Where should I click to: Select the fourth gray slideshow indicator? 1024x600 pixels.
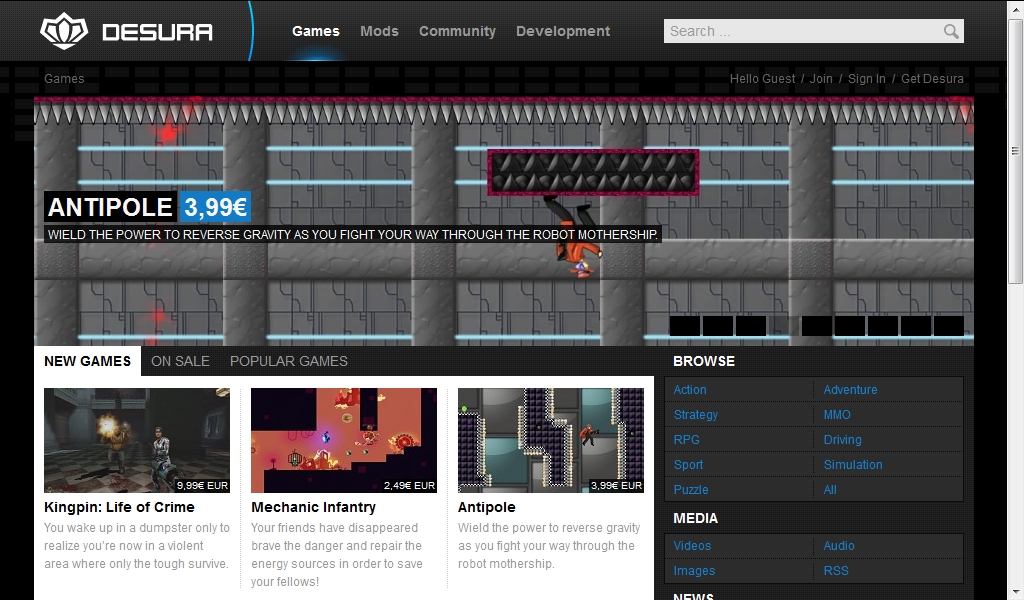tap(784, 326)
